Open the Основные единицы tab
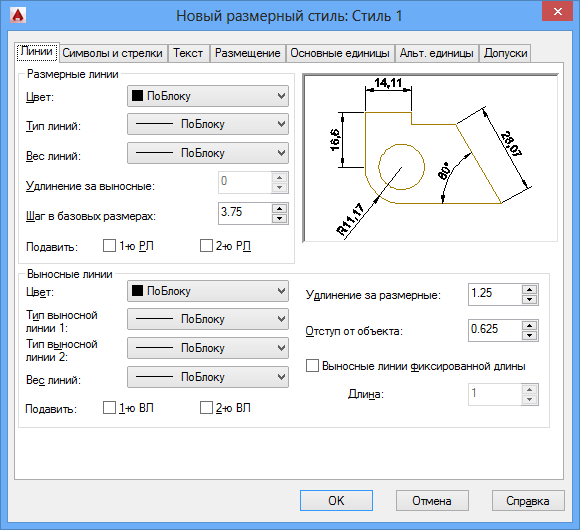Image resolution: width=580 pixels, height=530 pixels. pyautogui.click(x=340, y=53)
